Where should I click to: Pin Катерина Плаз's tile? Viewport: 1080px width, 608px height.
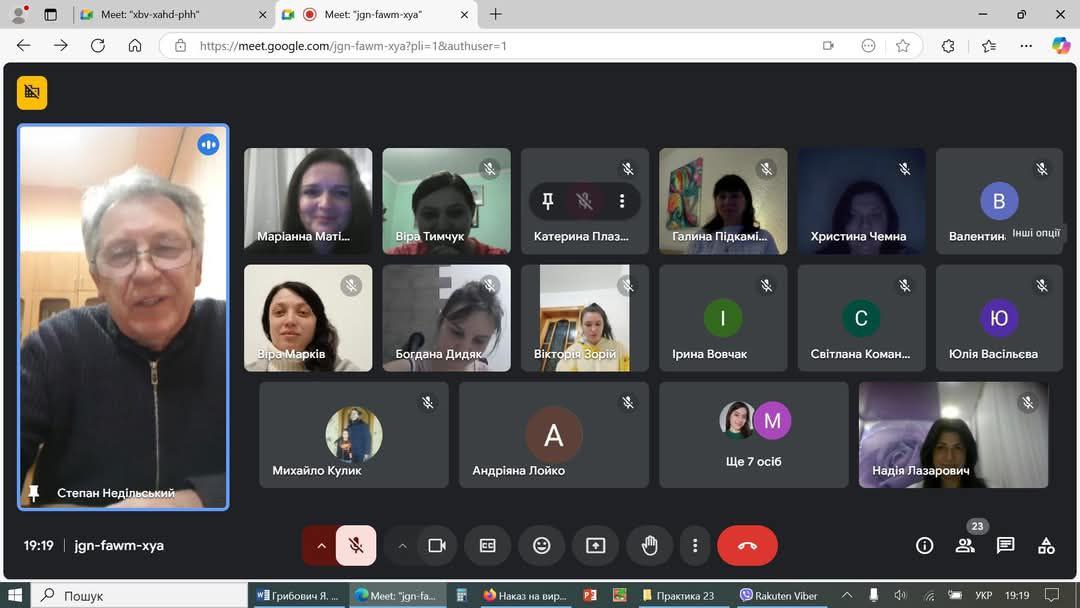point(548,201)
